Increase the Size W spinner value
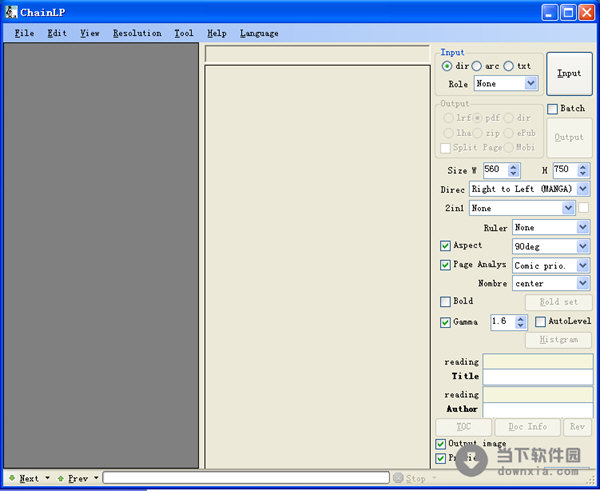Viewport: 600px width, 491px height. [514, 167]
